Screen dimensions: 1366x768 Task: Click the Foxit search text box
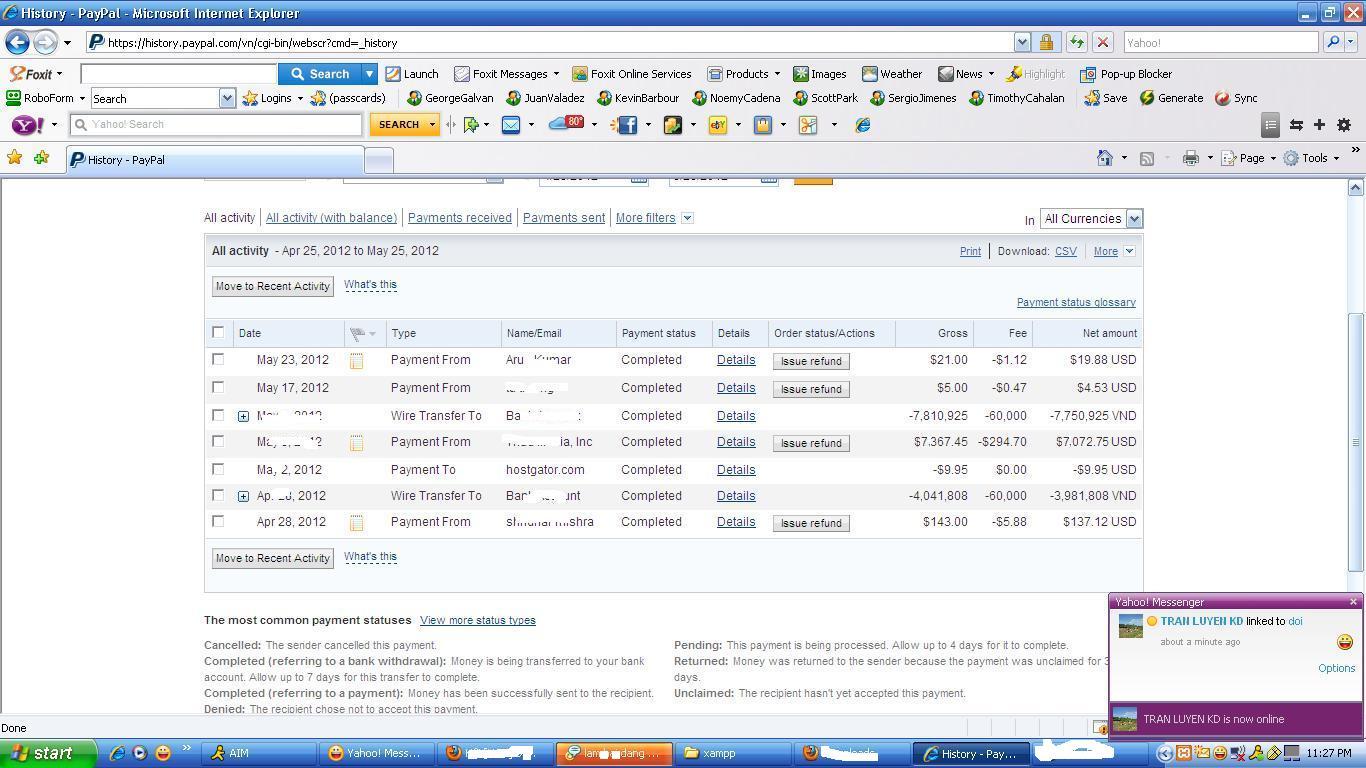(x=178, y=74)
